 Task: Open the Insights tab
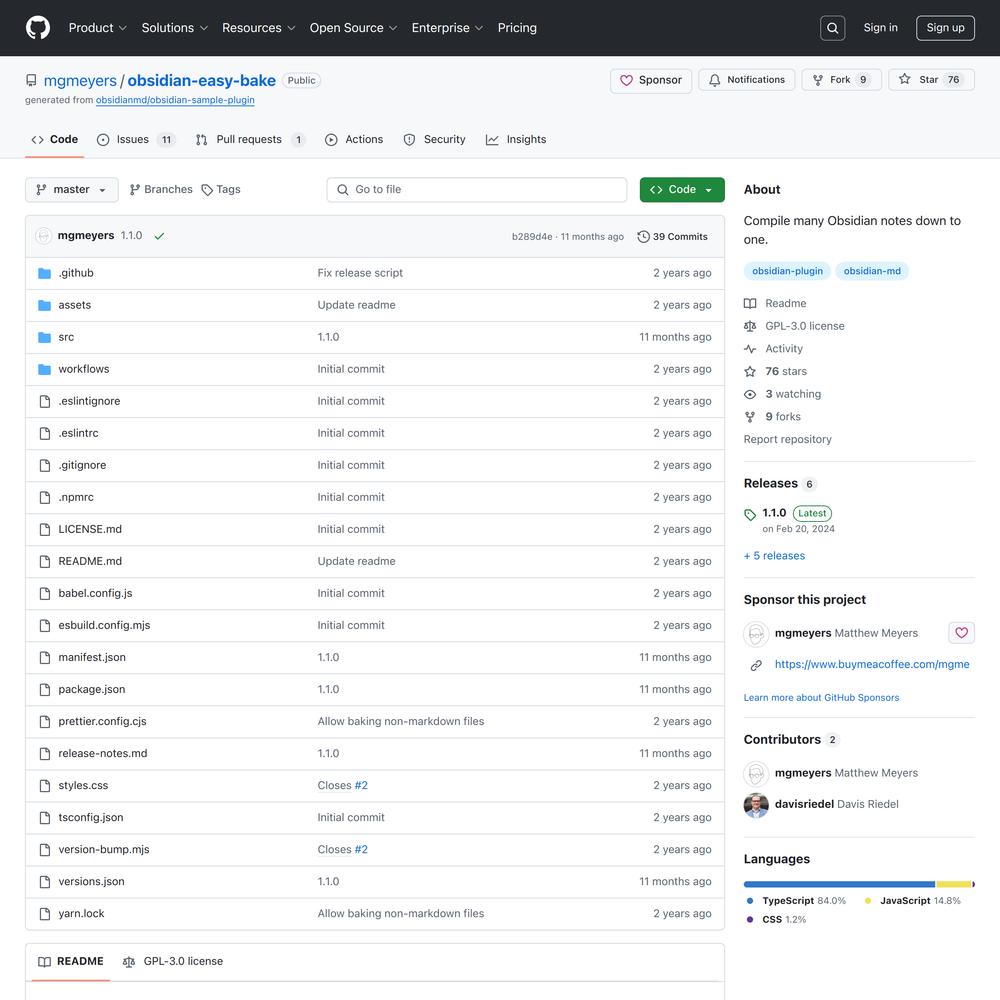tap(516, 140)
